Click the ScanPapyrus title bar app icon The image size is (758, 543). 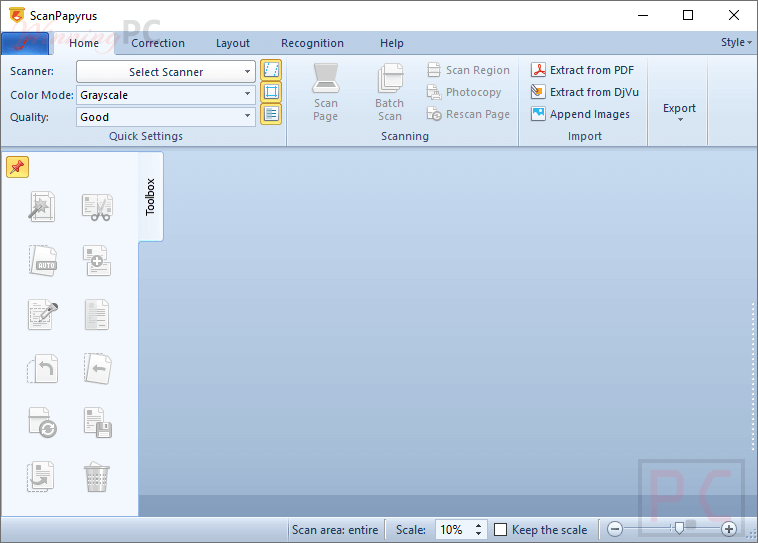16,15
